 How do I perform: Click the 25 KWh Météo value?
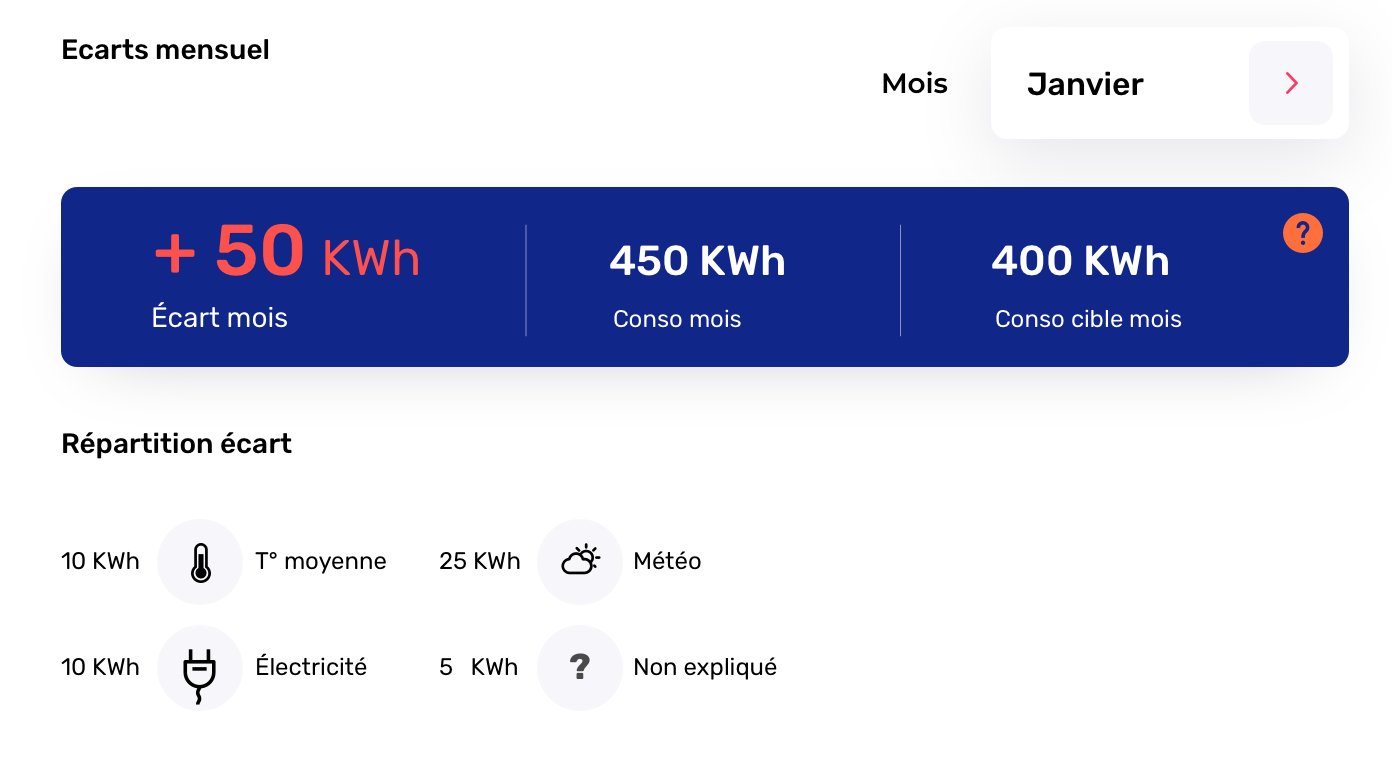[480, 562]
